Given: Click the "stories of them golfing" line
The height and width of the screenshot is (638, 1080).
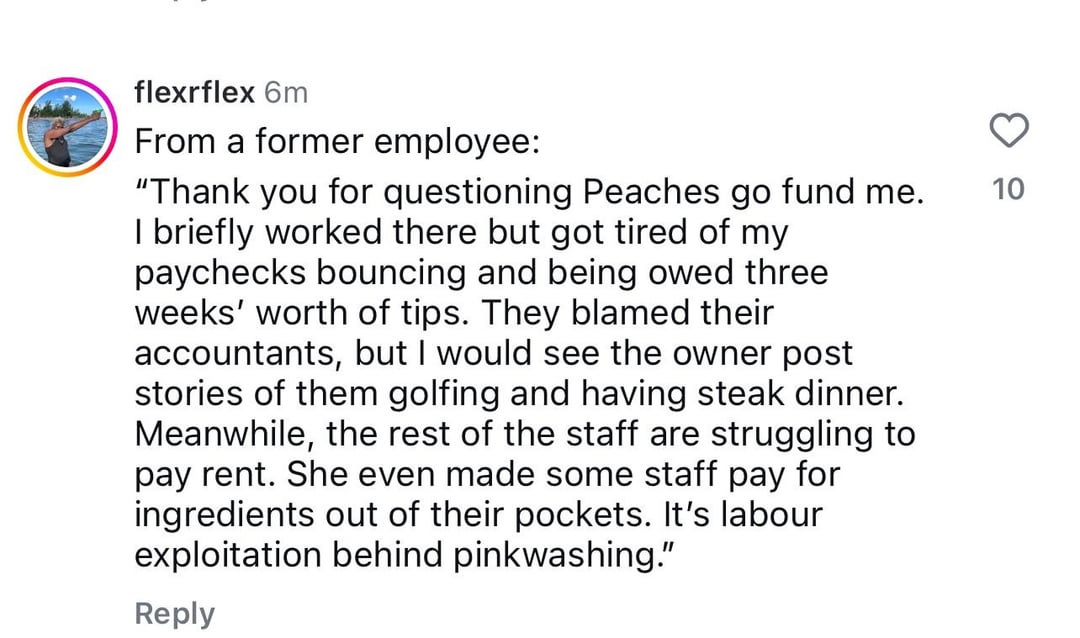Looking at the screenshot, I should point(519,394).
